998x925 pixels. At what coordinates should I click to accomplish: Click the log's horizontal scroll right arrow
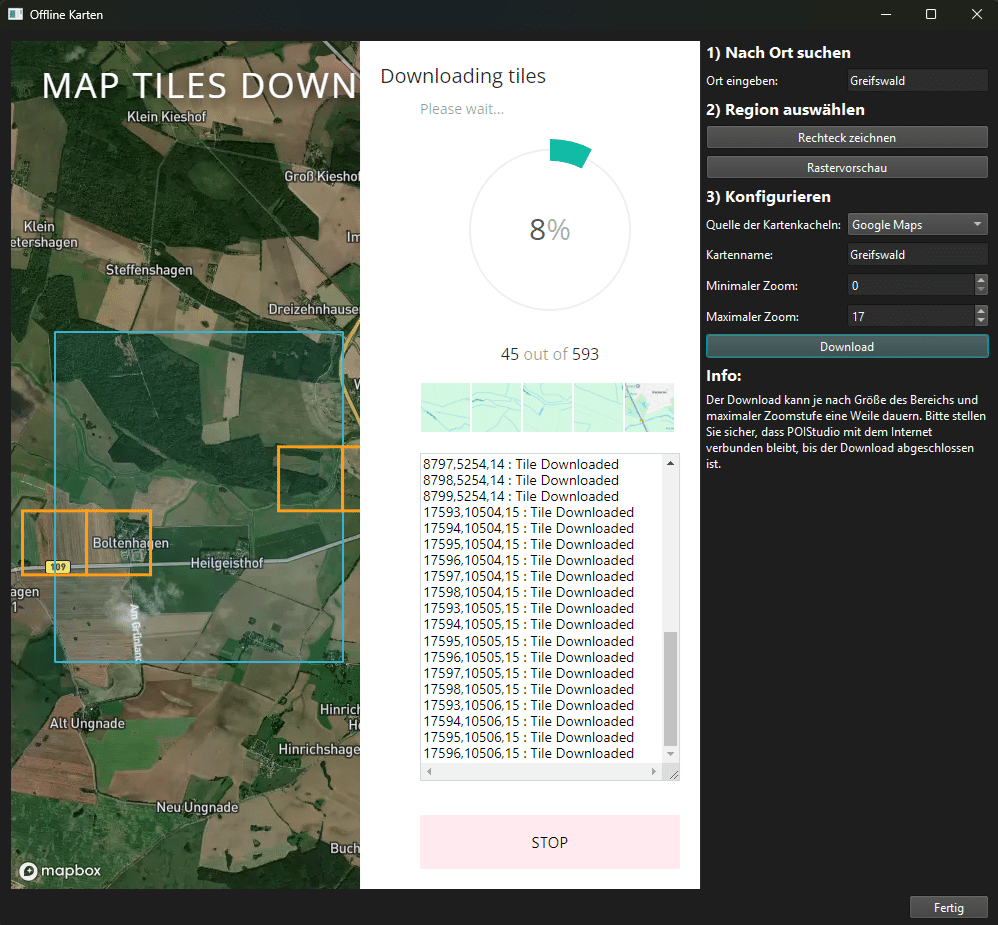[656, 772]
